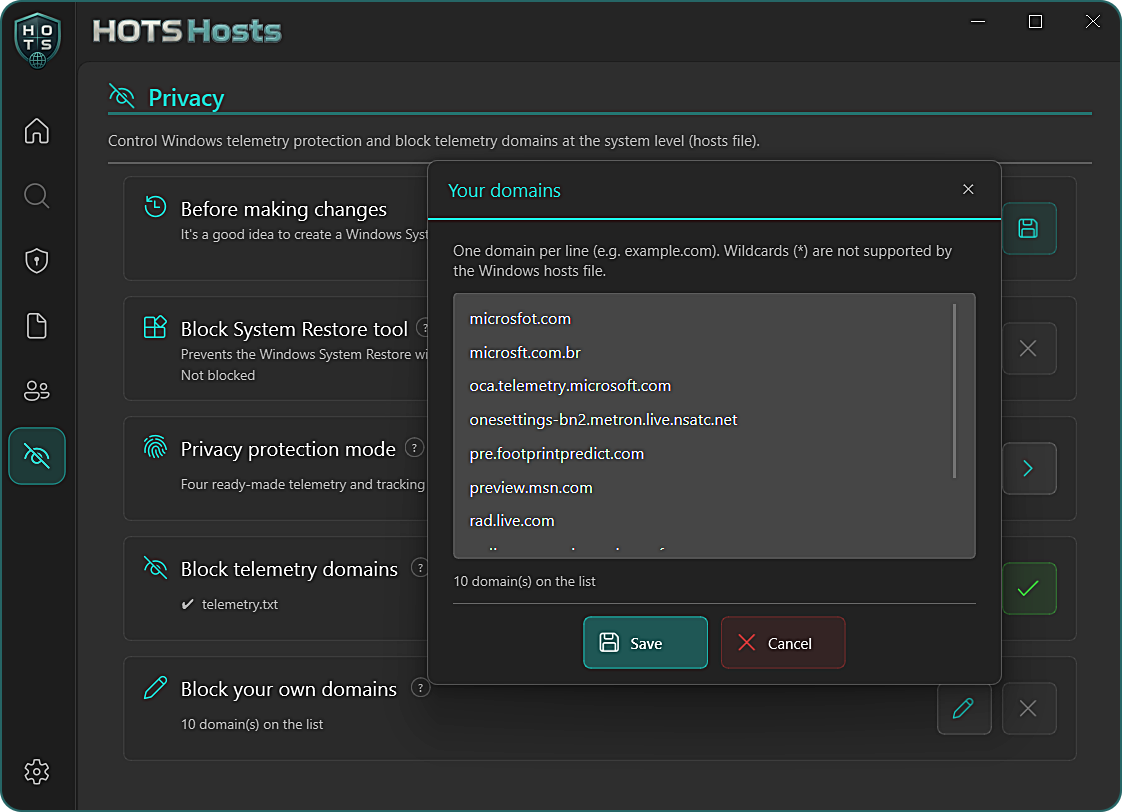Open the shield protection page in sidebar
The height and width of the screenshot is (812, 1122).
(36, 261)
